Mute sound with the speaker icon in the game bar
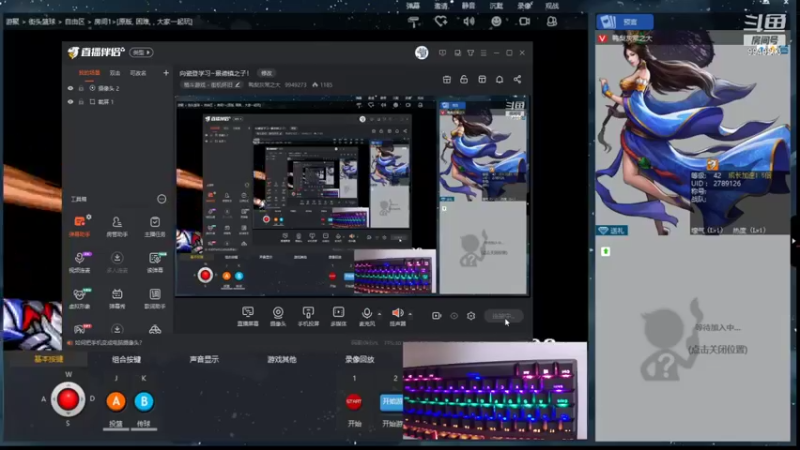The height and width of the screenshot is (450, 800). coord(468,21)
